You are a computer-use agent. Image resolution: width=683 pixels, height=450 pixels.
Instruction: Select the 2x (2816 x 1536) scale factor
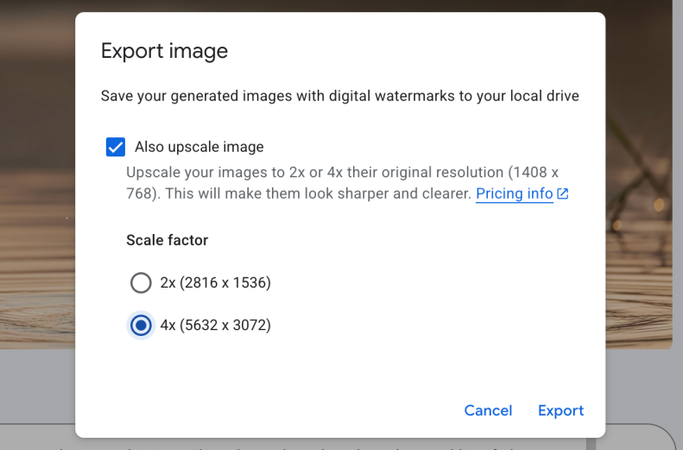pyautogui.click(x=141, y=283)
